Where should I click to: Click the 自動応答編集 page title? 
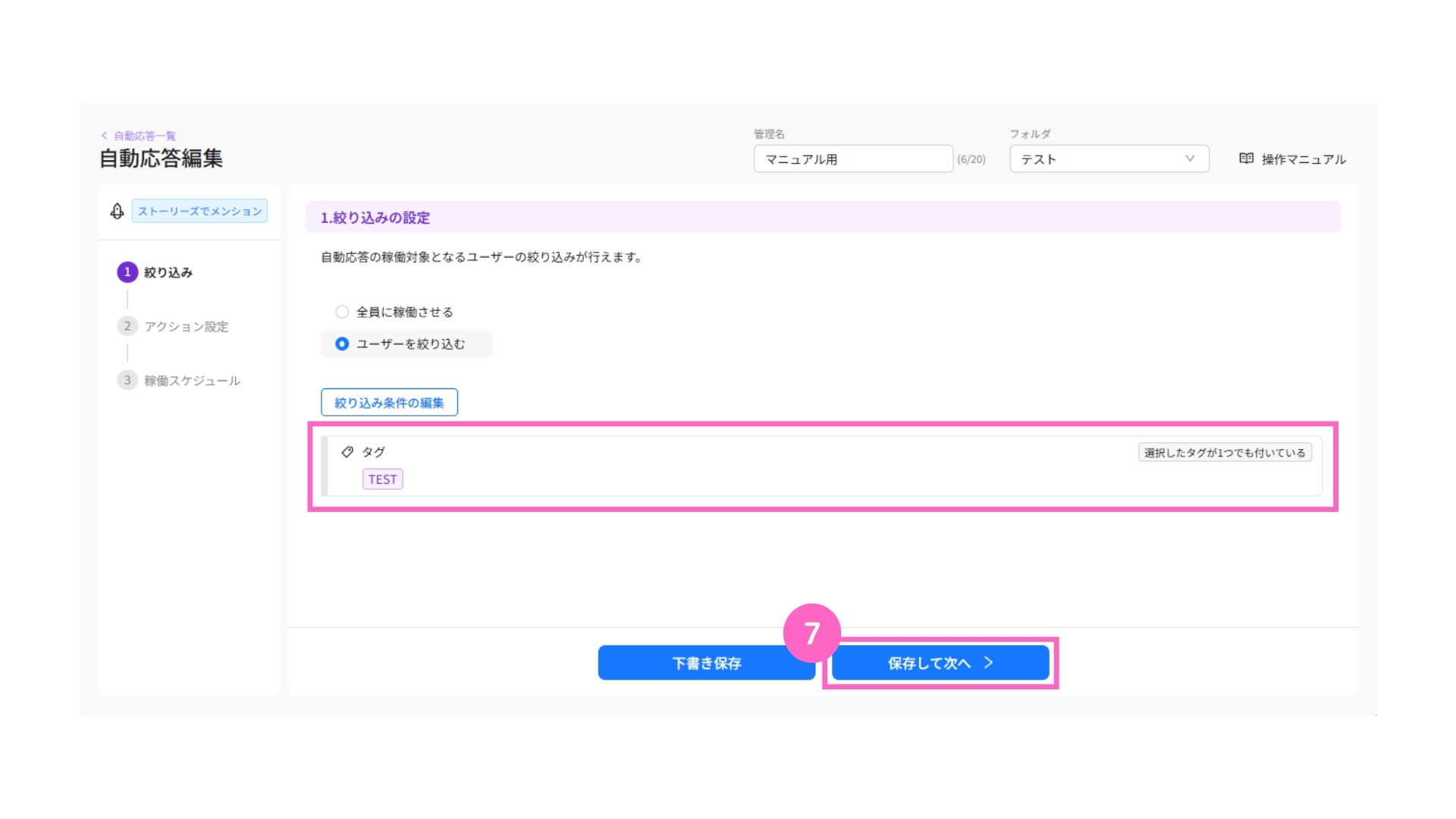[161, 158]
